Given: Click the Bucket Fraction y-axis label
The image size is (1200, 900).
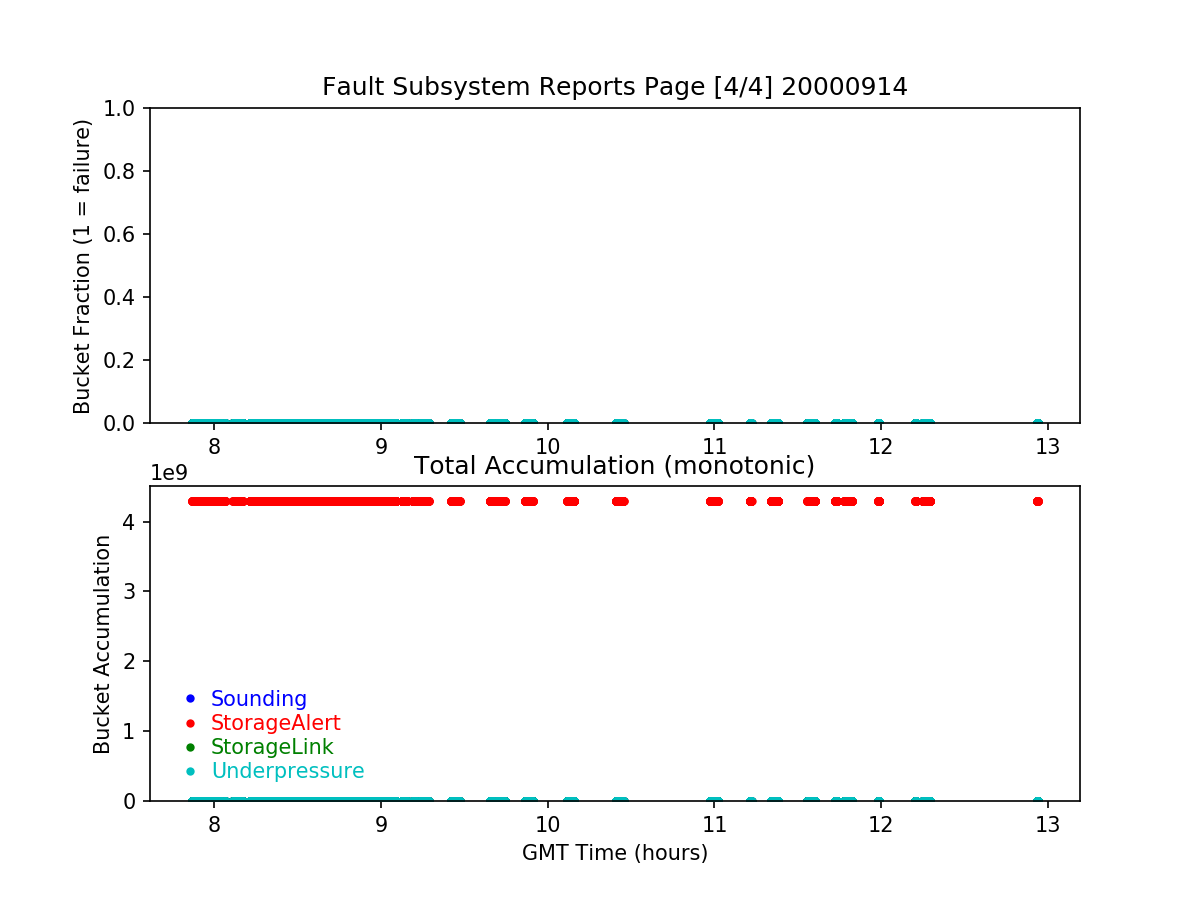Looking at the screenshot, I should [x=82, y=266].
